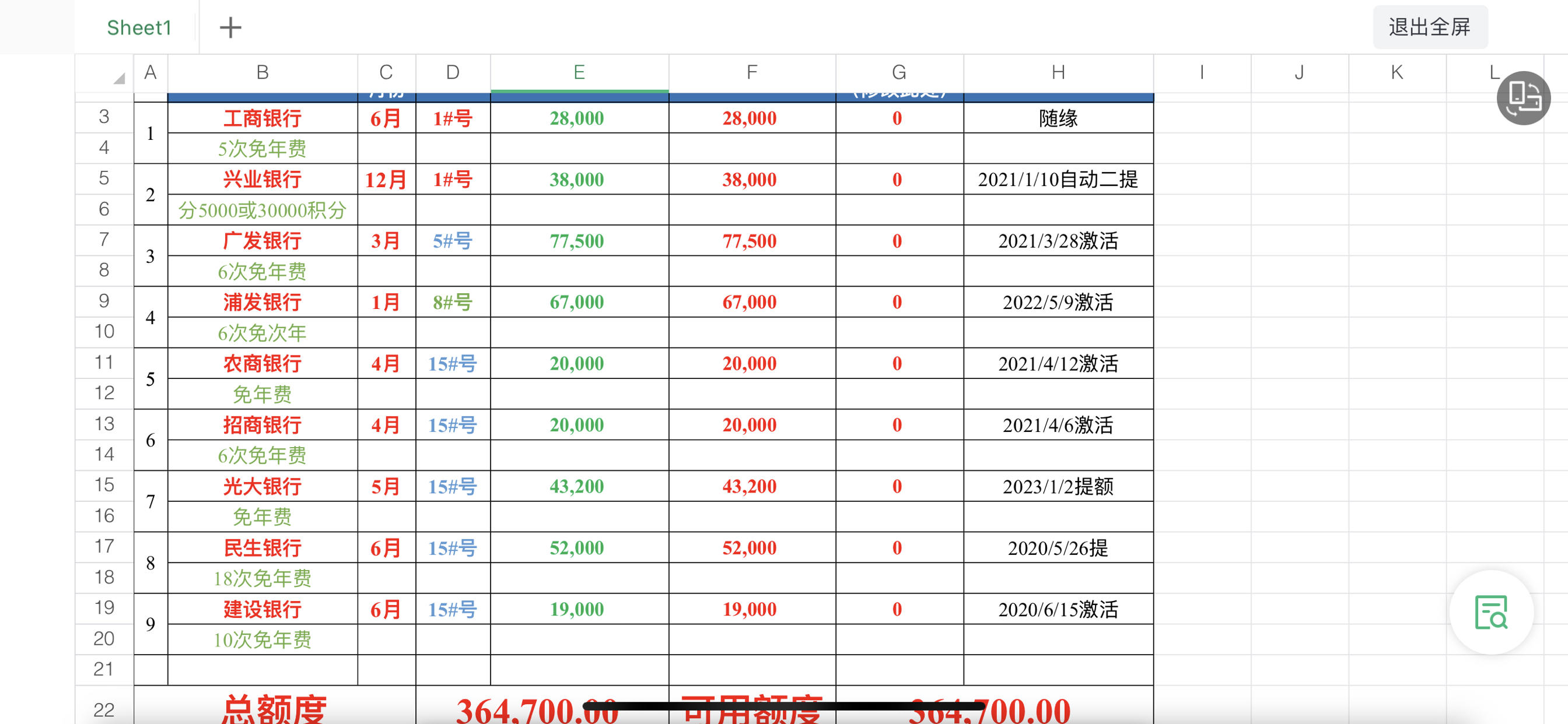This screenshot has width=1568, height=724.
Task: Click the 民生银行 cell
Action: 262,547
